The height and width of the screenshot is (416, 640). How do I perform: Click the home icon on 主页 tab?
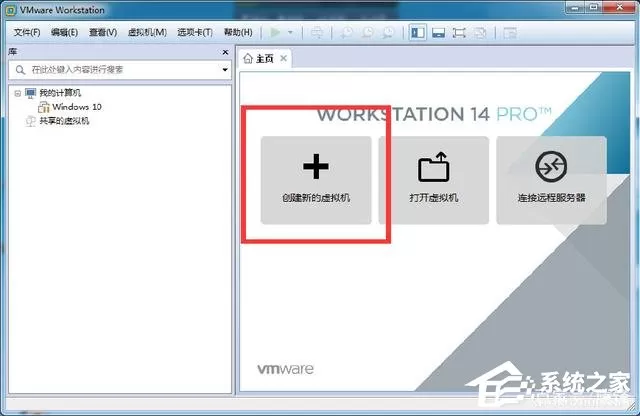click(x=247, y=59)
